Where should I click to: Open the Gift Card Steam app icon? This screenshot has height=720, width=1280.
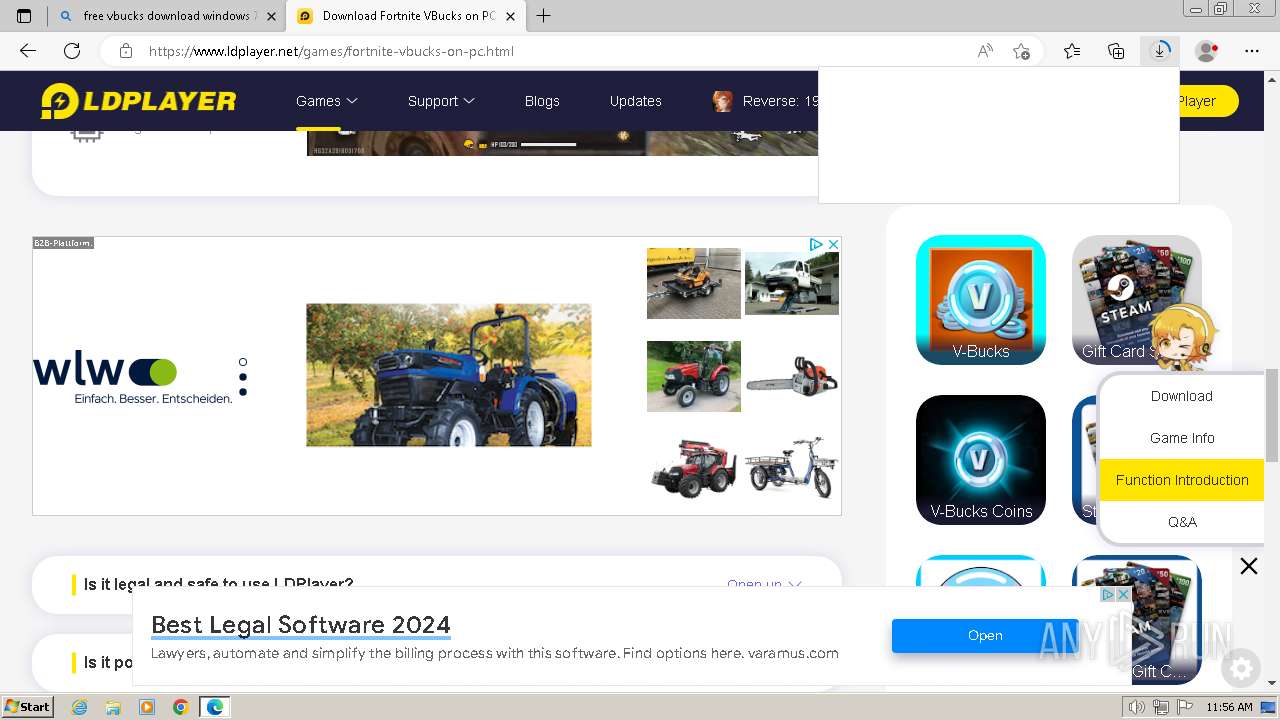[x=1137, y=300]
